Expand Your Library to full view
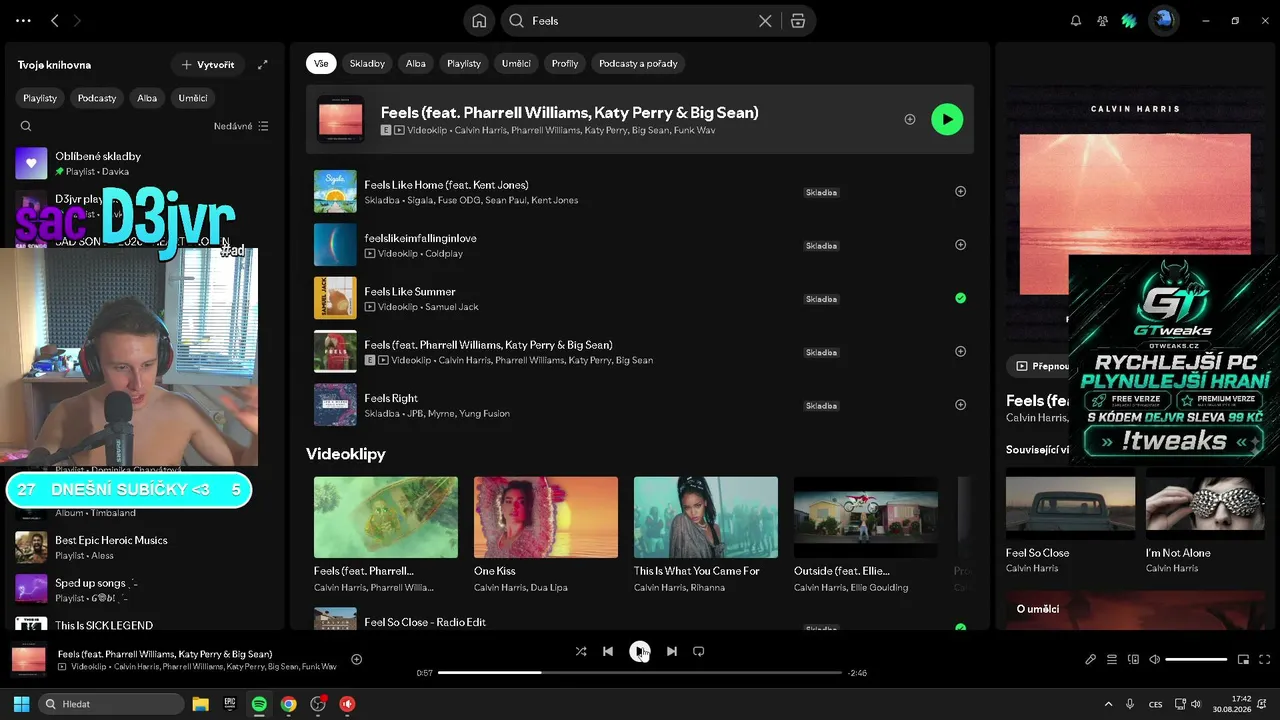 (x=263, y=65)
